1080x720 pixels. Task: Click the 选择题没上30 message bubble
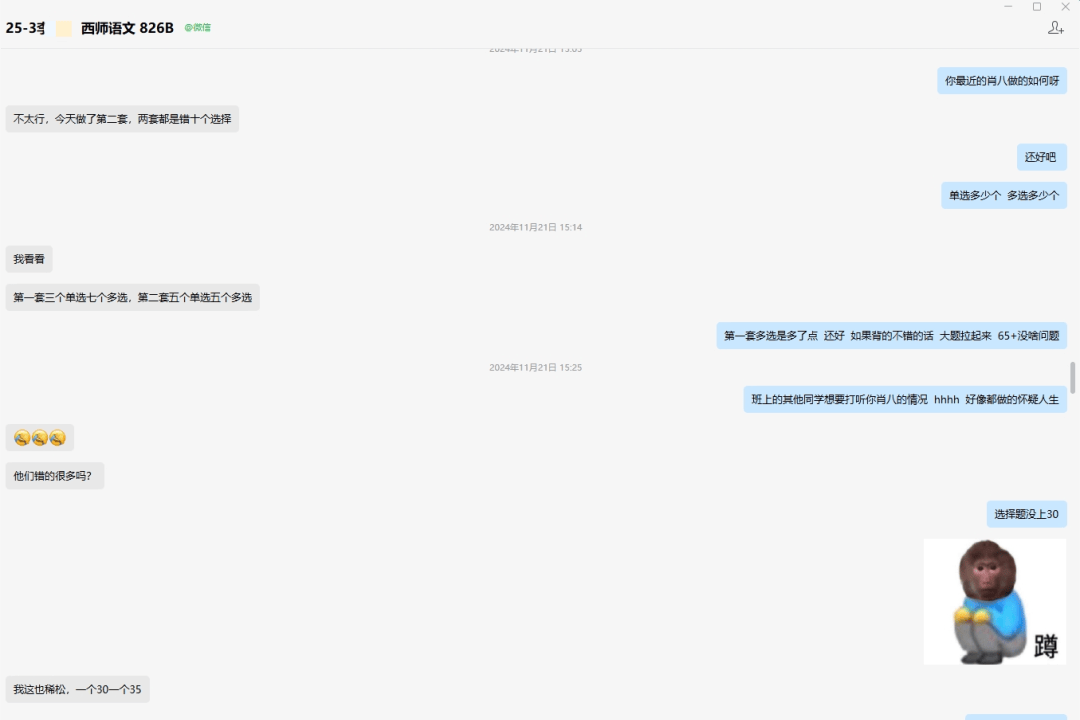pyautogui.click(x=1026, y=514)
